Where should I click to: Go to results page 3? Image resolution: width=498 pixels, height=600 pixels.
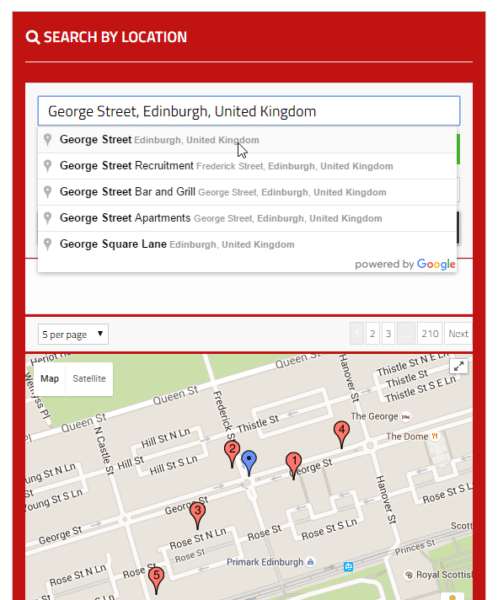[388, 334]
